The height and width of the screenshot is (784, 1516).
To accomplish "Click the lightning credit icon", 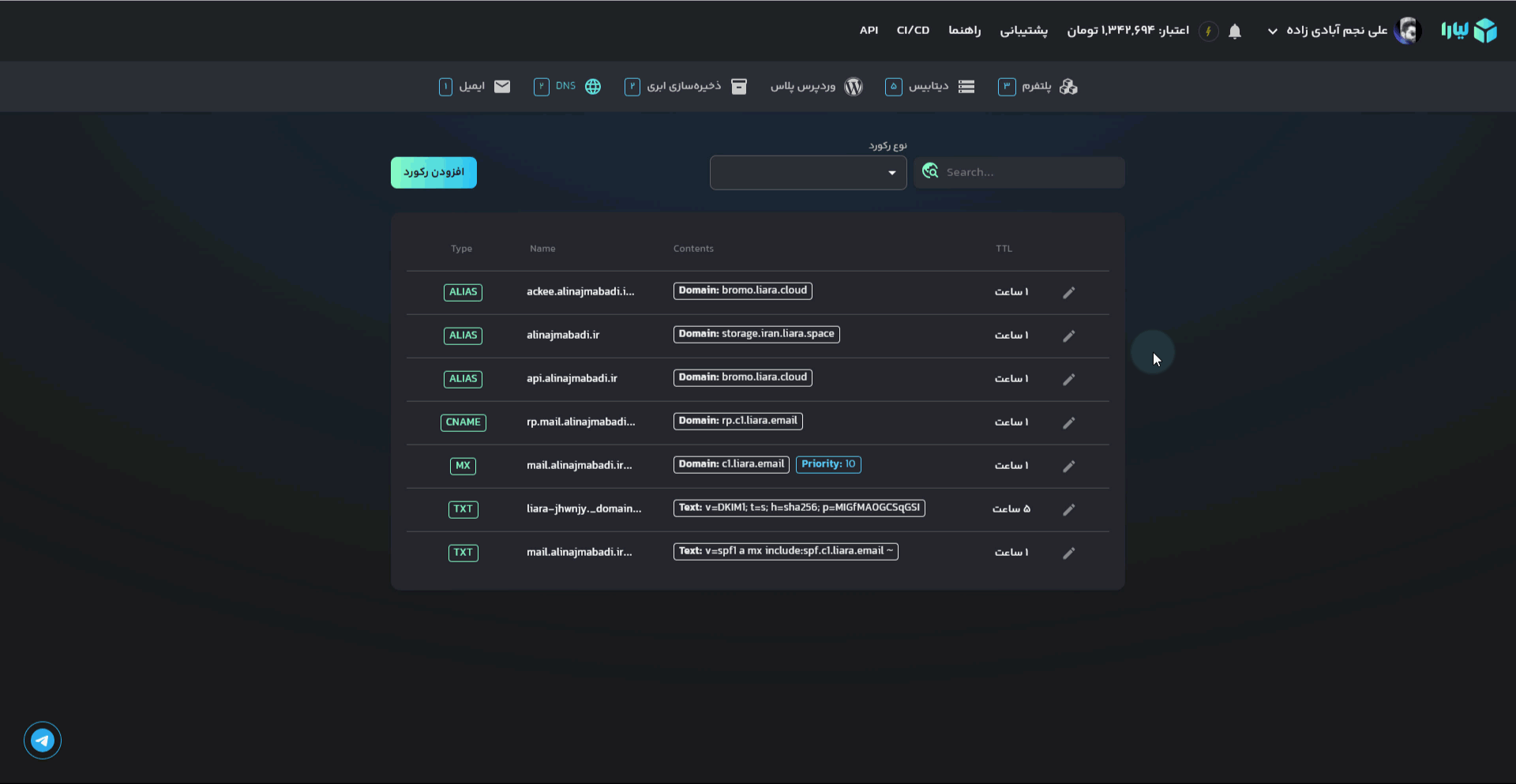I will tap(1208, 31).
